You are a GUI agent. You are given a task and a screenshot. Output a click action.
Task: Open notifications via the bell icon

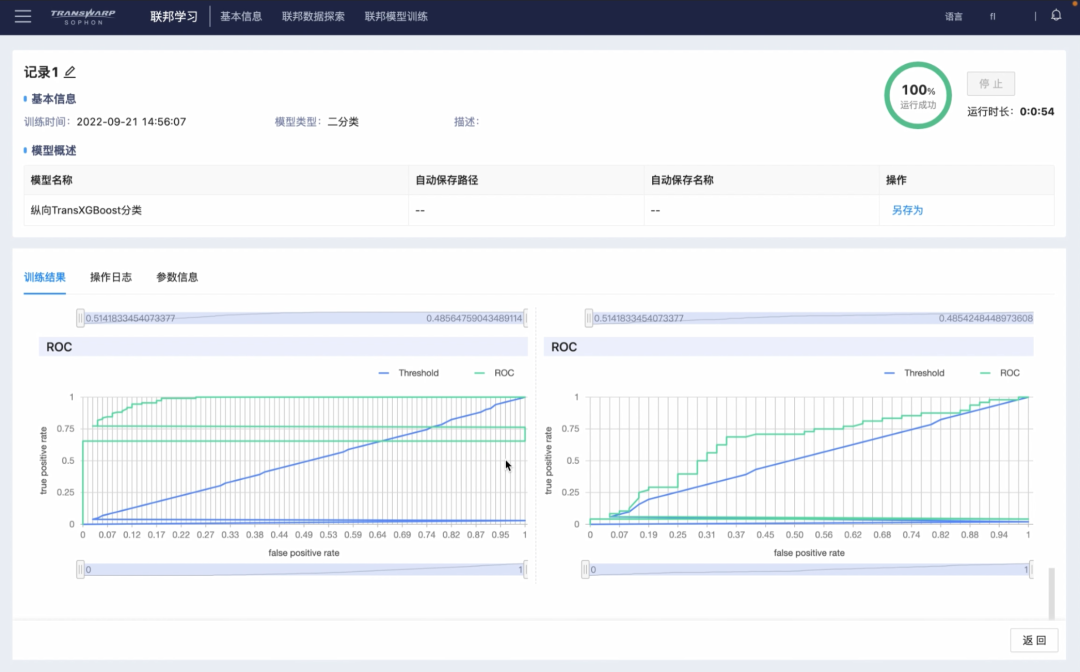point(1056,15)
